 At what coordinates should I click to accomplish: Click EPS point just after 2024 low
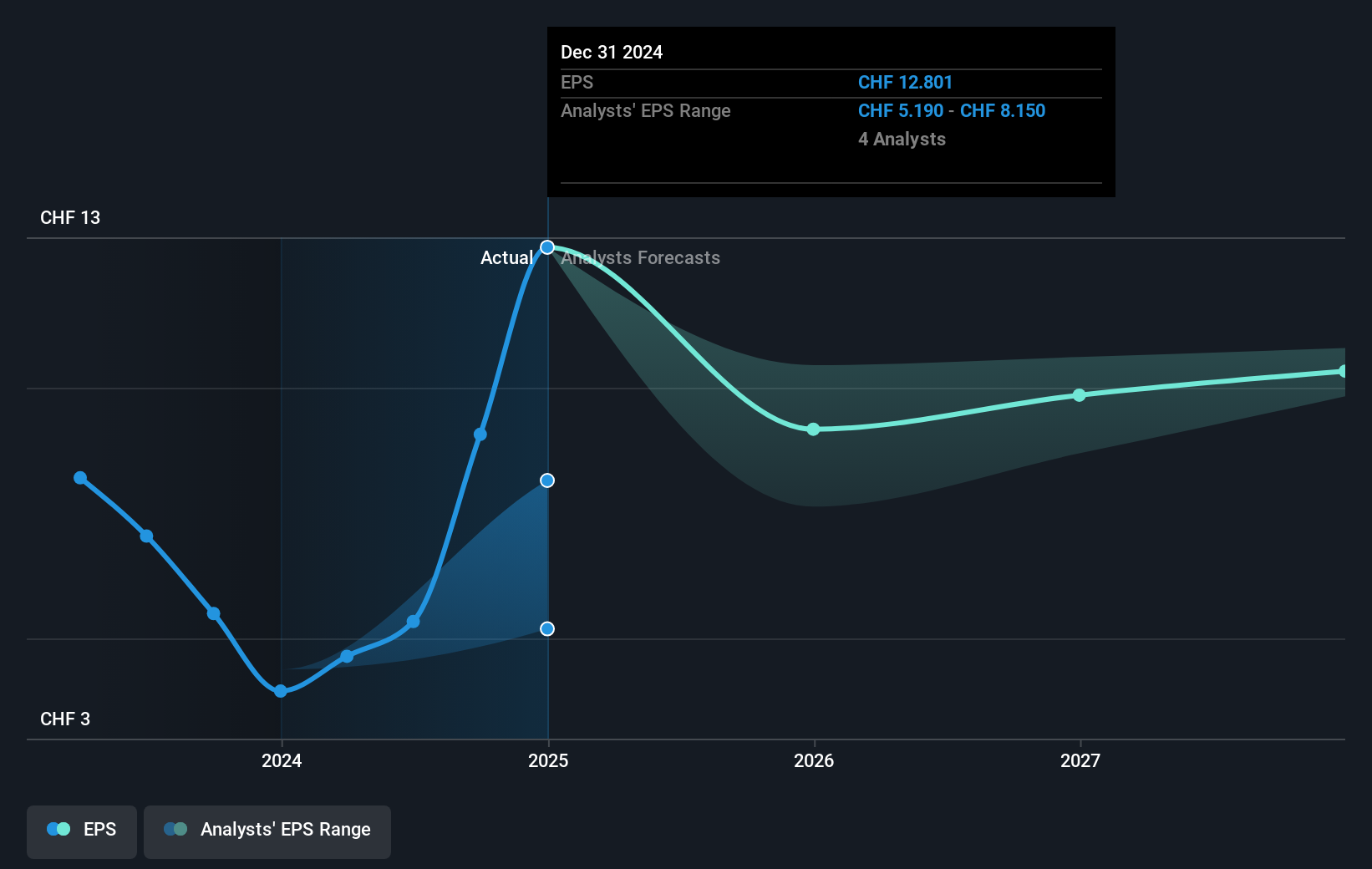(x=347, y=656)
